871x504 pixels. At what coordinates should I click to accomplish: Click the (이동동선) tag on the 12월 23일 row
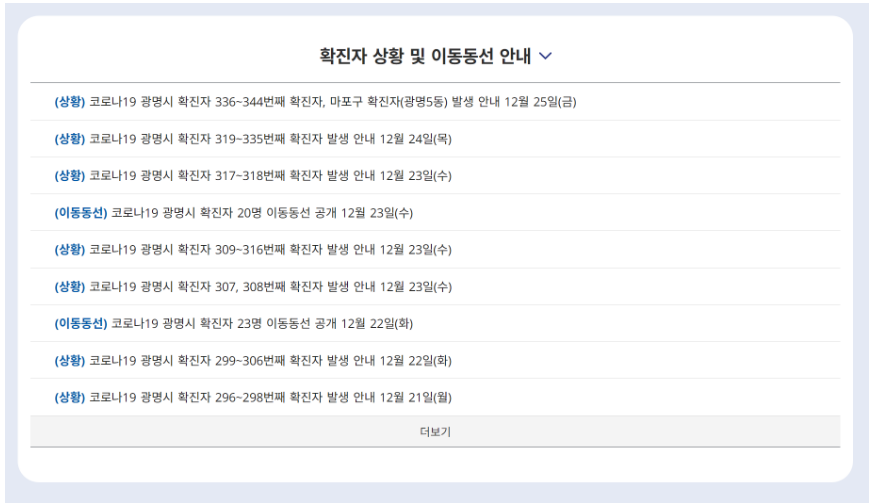81,213
